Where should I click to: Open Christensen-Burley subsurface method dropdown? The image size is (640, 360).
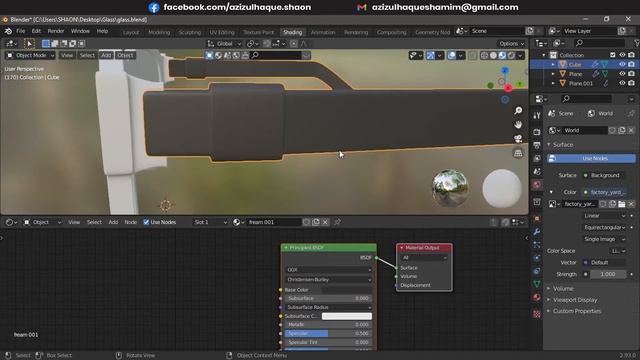pos(329,280)
